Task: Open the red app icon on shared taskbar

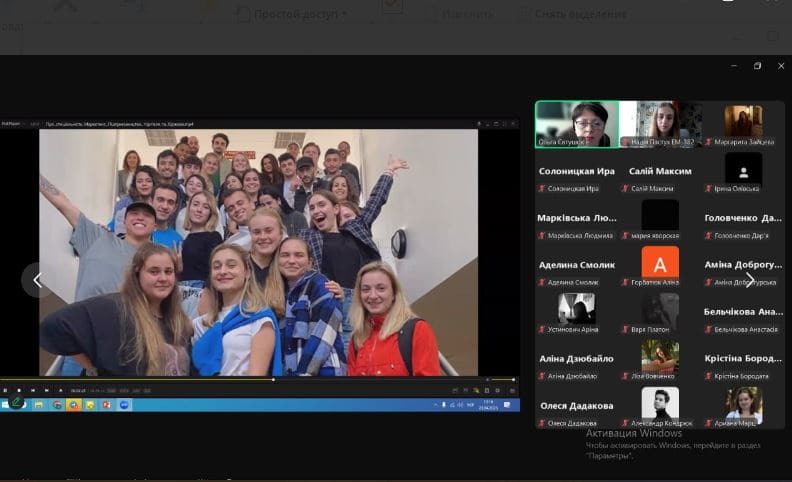Action: point(107,405)
